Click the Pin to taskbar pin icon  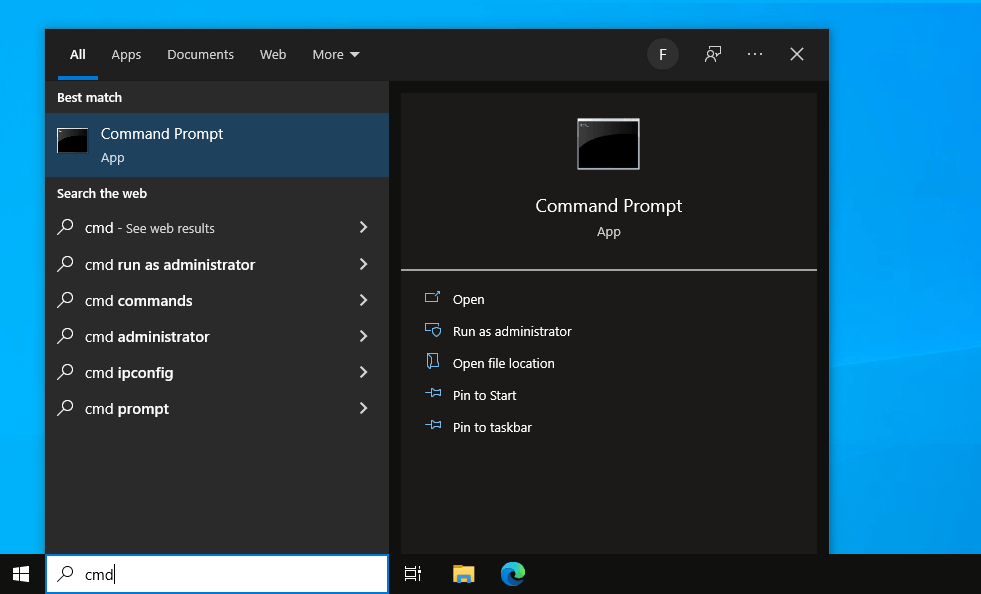tap(433, 425)
